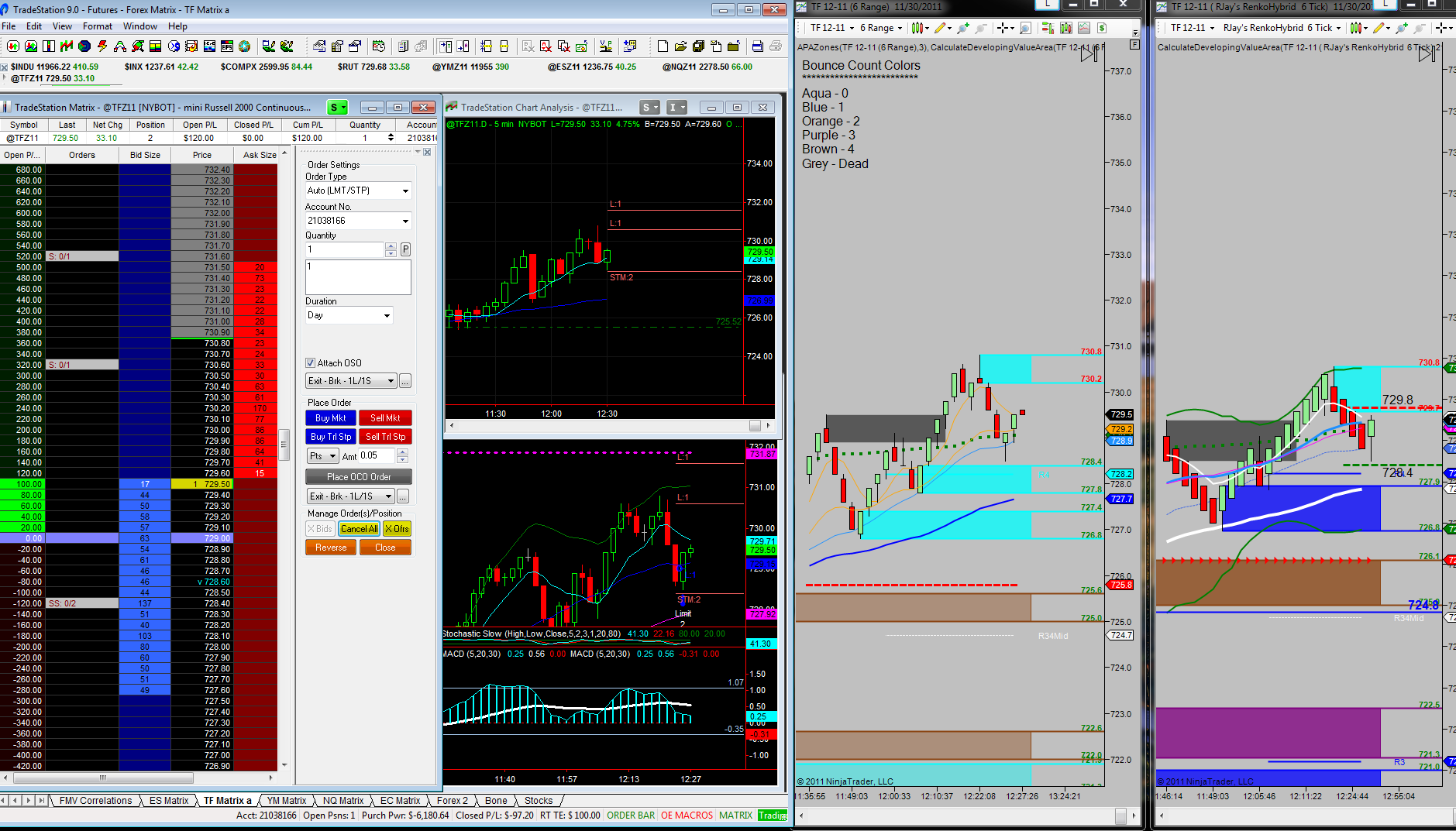Image resolution: width=1456 pixels, height=831 pixels.
Task: Click the add indicator pin icon in 6 Range chart
Action: (962, 28)
